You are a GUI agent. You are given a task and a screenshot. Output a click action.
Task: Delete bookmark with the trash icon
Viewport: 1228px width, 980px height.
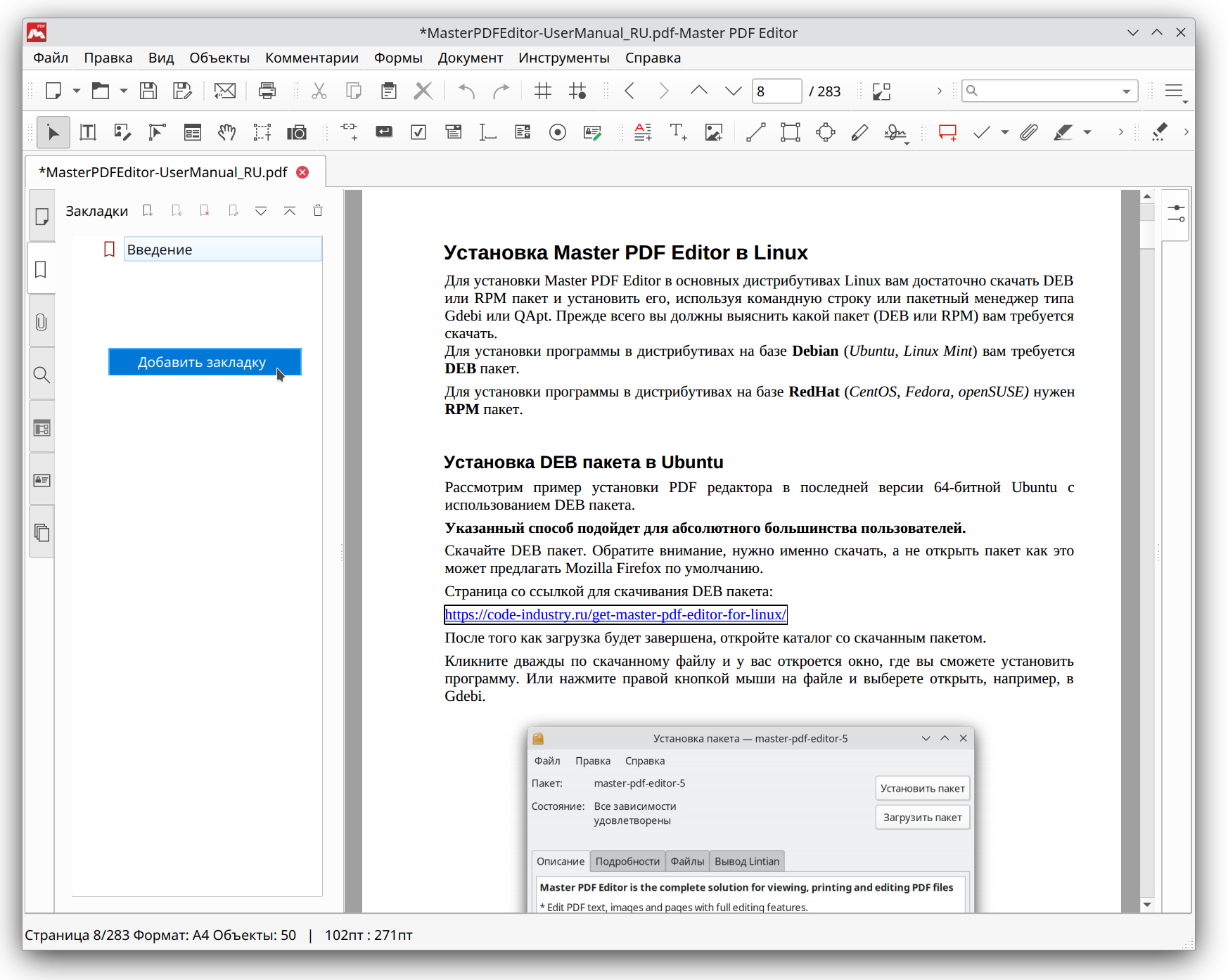point(318,210)
